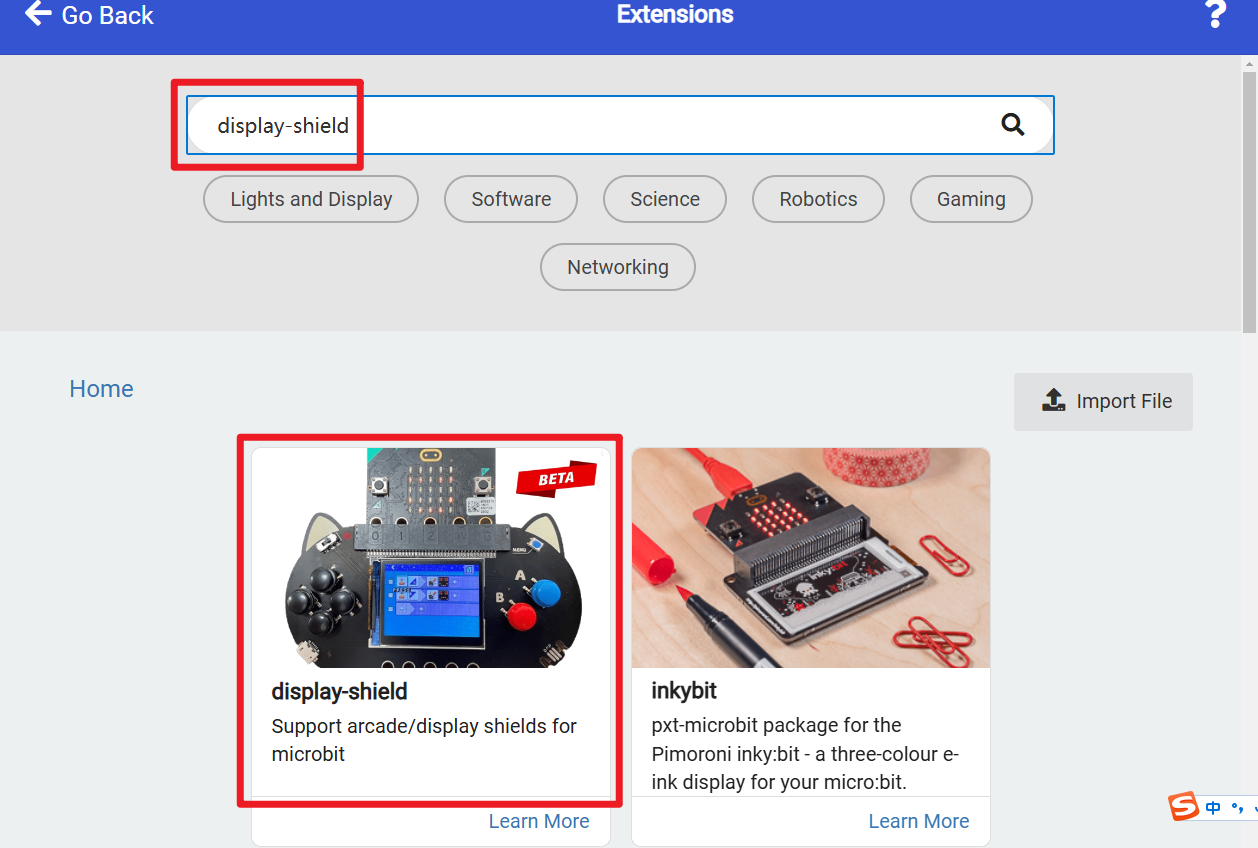Toggle the Chinese input mode indicator
Screen dimensions: 1258x848
[x=1213, y=808]
